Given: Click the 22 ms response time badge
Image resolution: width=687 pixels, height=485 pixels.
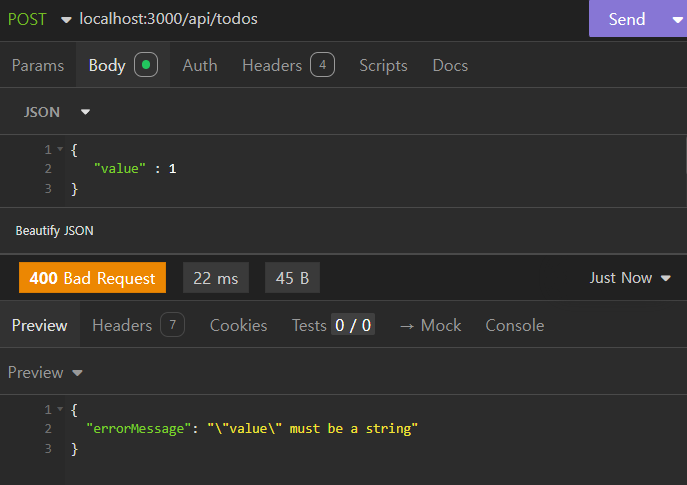Looking at the screenshot, I should click(x=216, y=278).
